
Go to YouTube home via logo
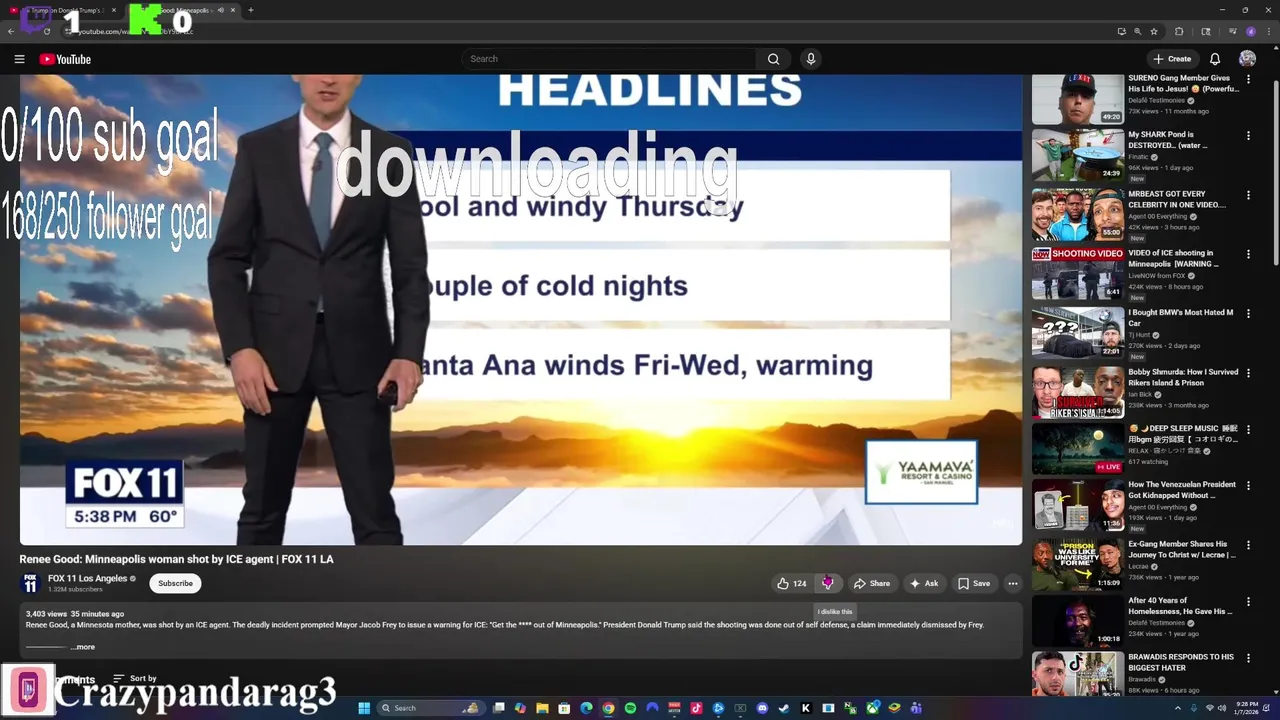click(65, 59)
